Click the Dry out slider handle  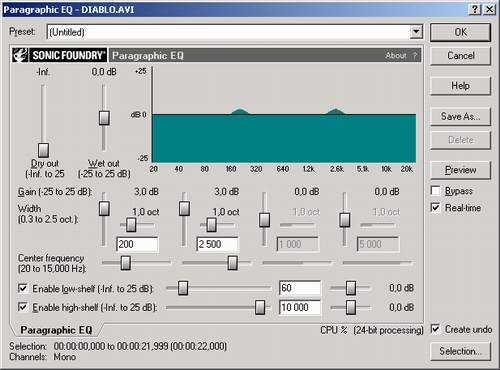[x=43, y=150]
